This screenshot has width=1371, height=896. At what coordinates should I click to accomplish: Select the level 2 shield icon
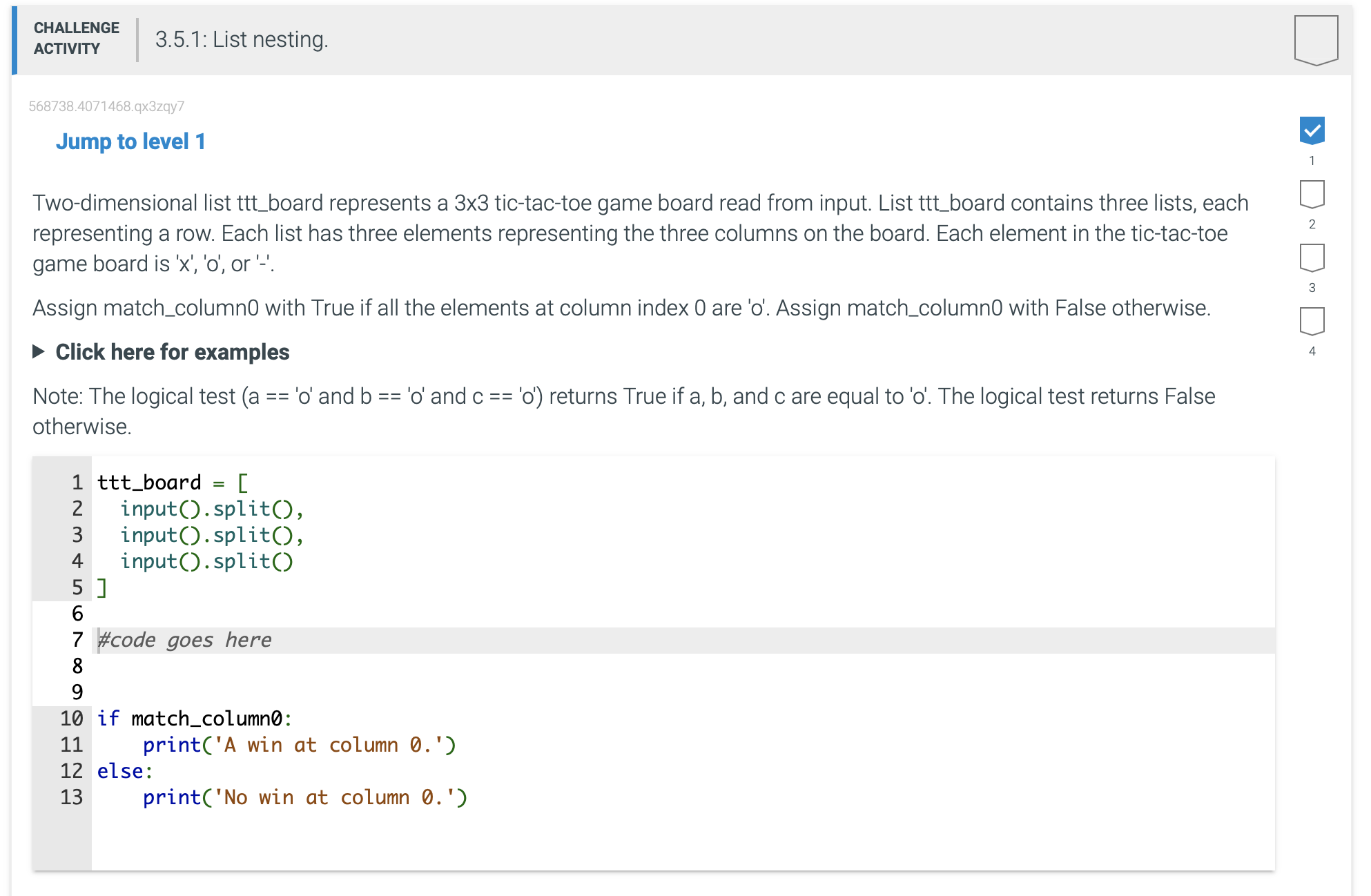click(x=1311, y=195)
